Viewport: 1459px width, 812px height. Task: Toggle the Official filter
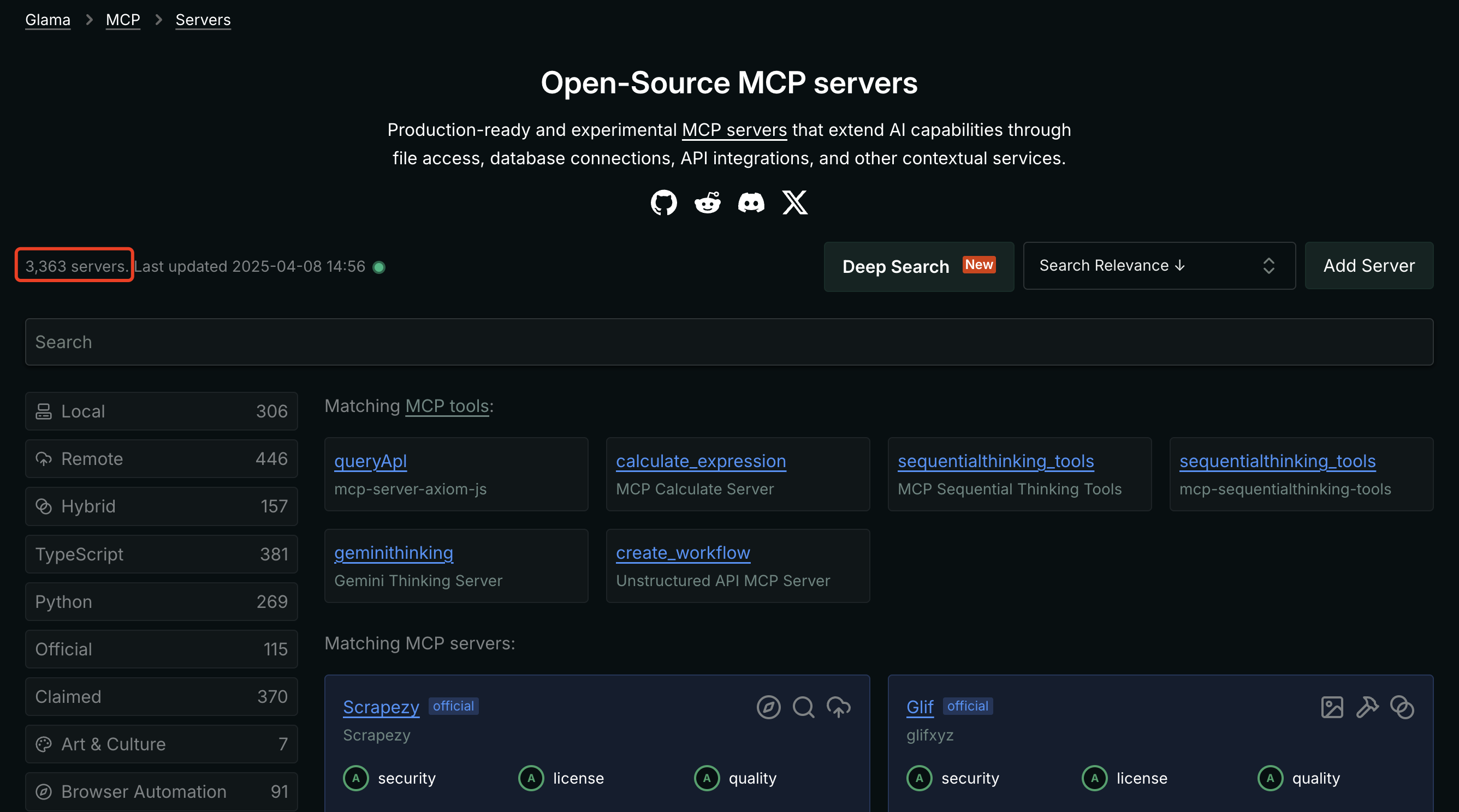[162, 649]
